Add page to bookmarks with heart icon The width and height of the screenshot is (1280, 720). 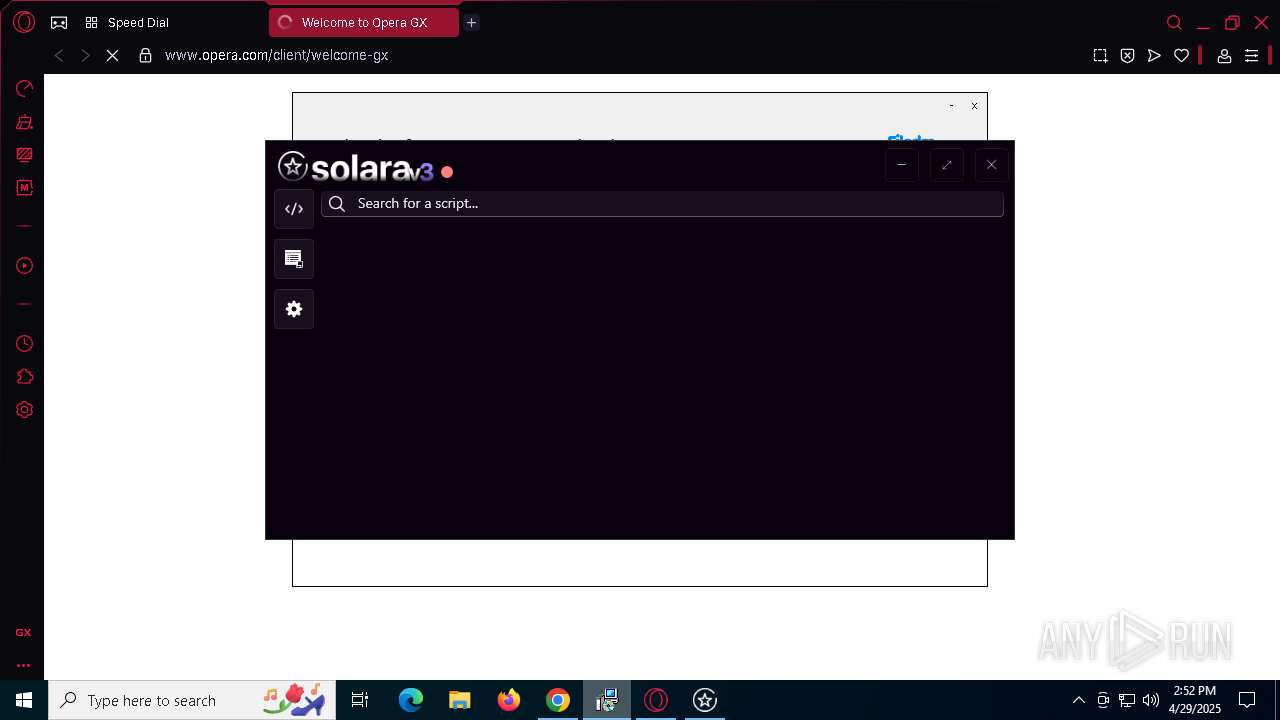point(1181,56)
